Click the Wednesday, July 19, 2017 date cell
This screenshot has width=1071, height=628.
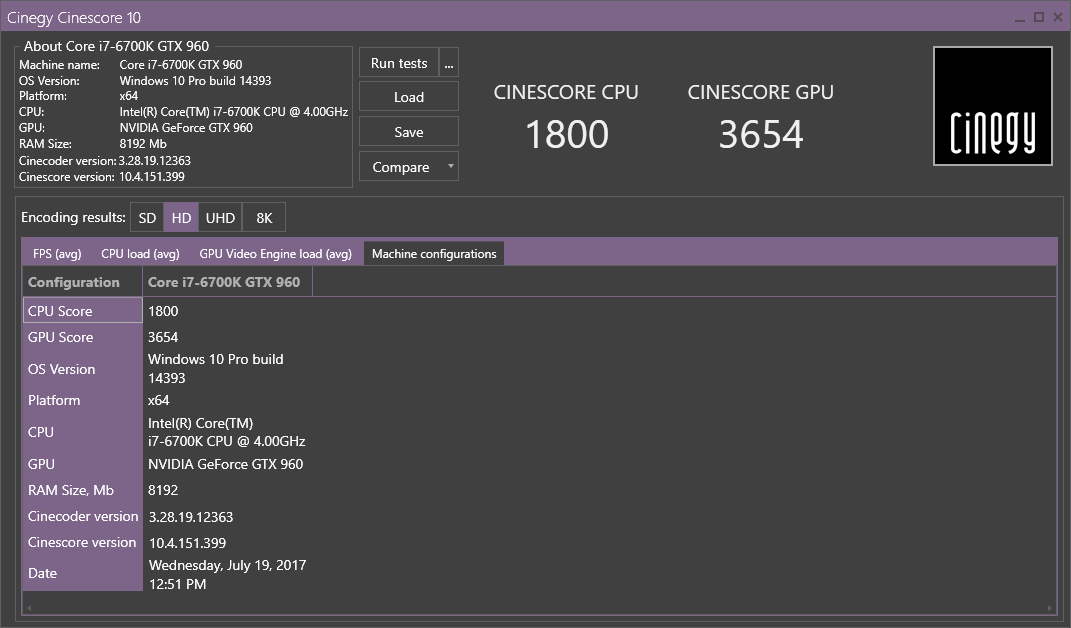[x=227, y=574]
